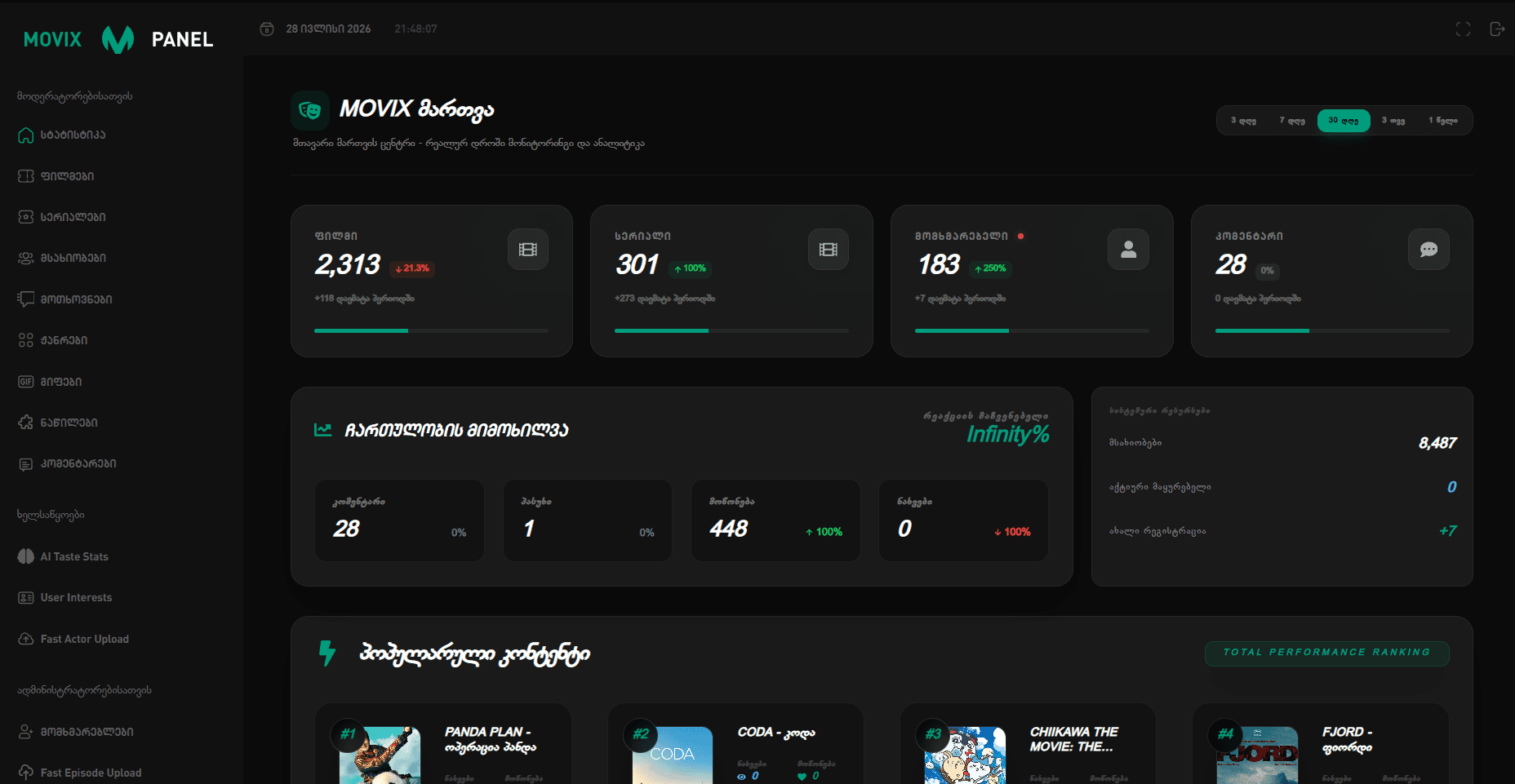1515x784 pixels.
Task: Open Fast Actor Upload cloud icon
Action: 26,639
